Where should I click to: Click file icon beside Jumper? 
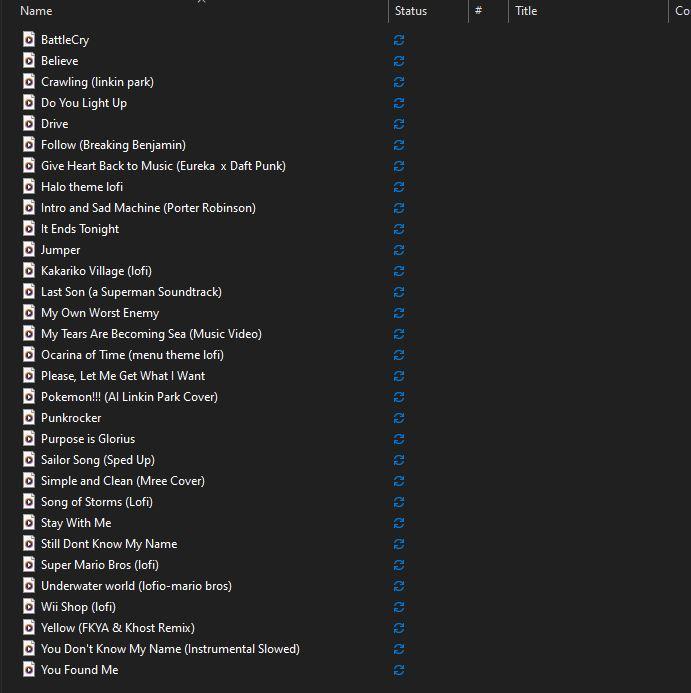pos(29,249)
